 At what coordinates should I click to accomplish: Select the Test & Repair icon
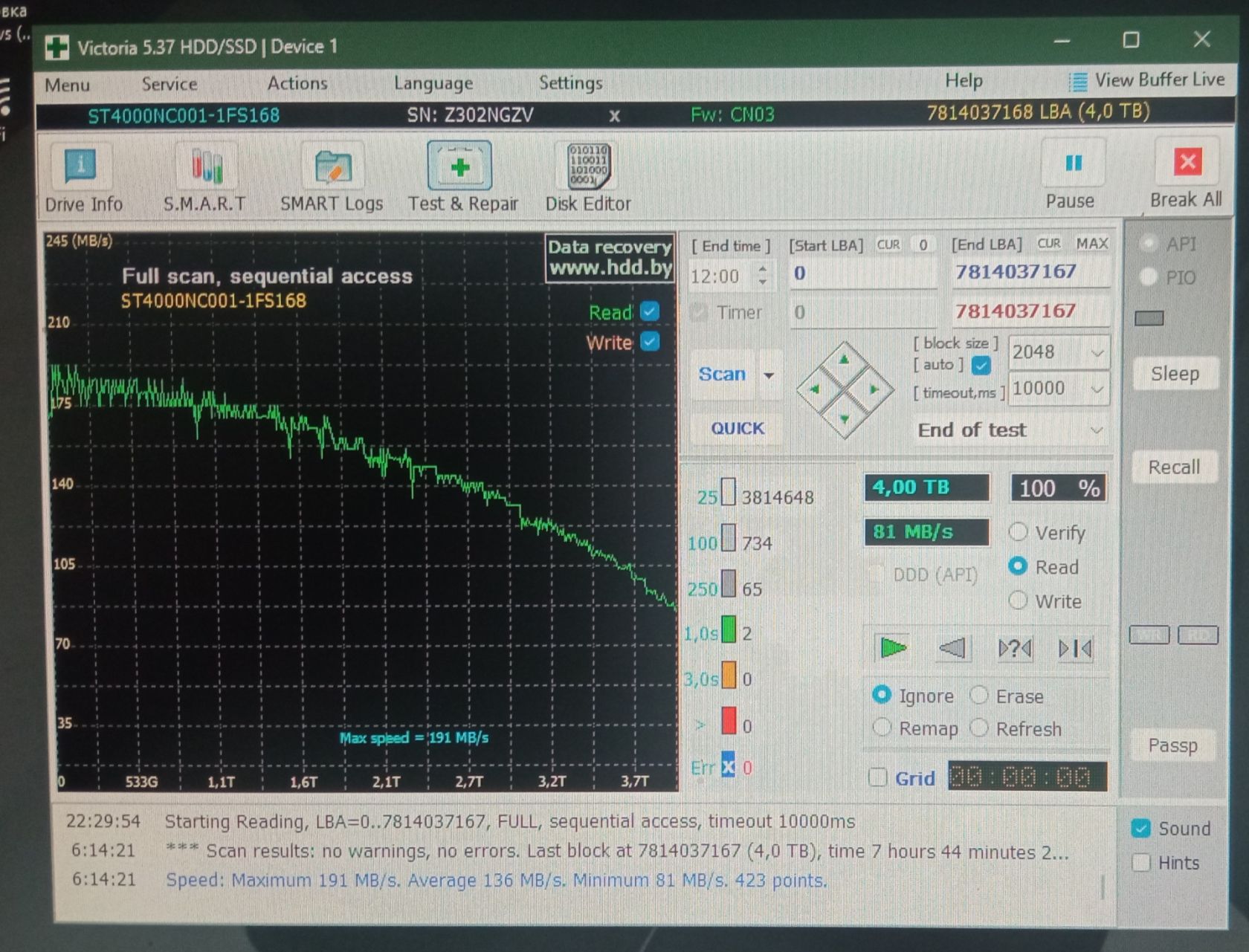click(x=460, y=166)
